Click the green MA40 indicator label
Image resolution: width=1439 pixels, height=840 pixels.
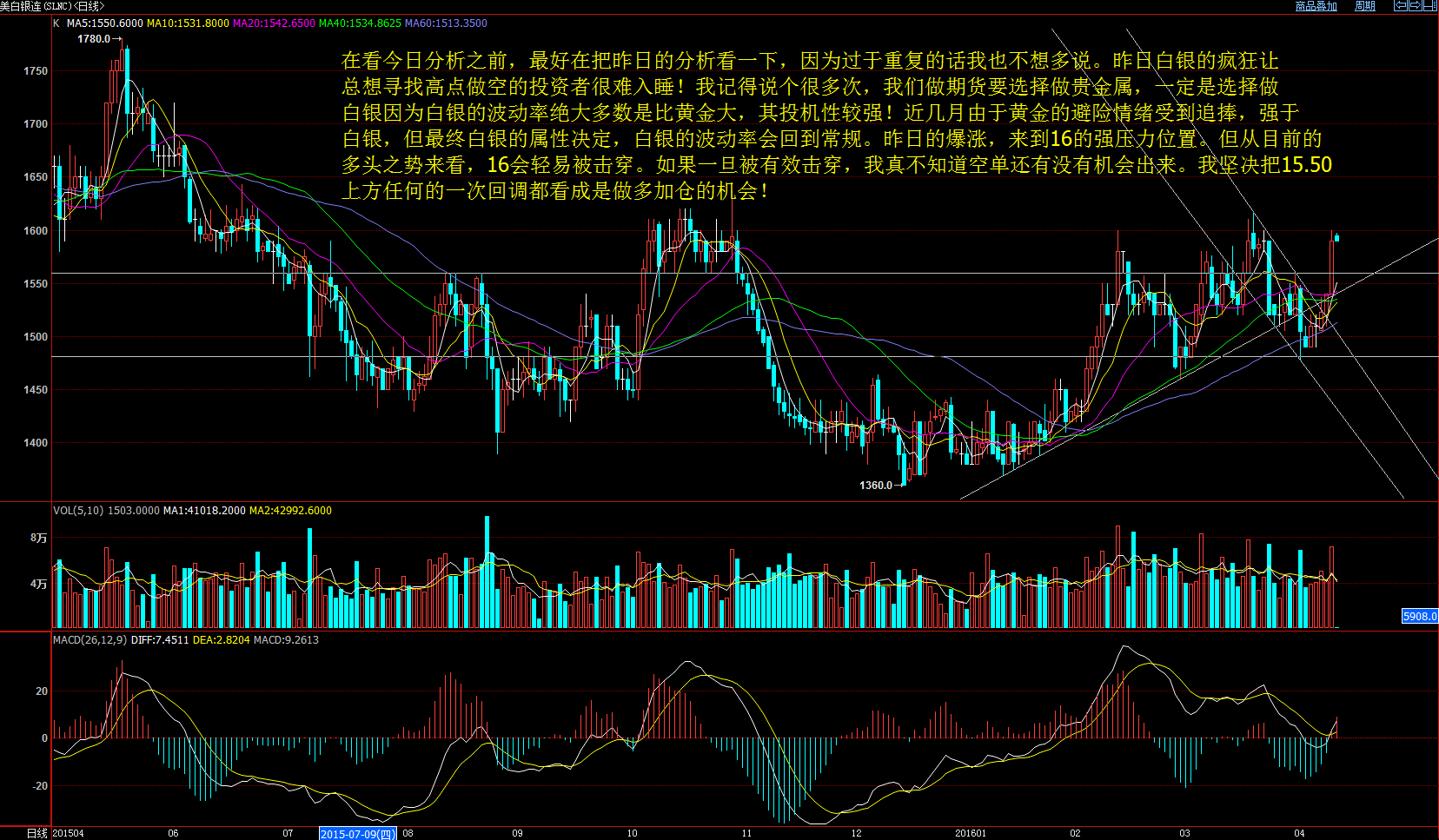[x=360, y=23]
